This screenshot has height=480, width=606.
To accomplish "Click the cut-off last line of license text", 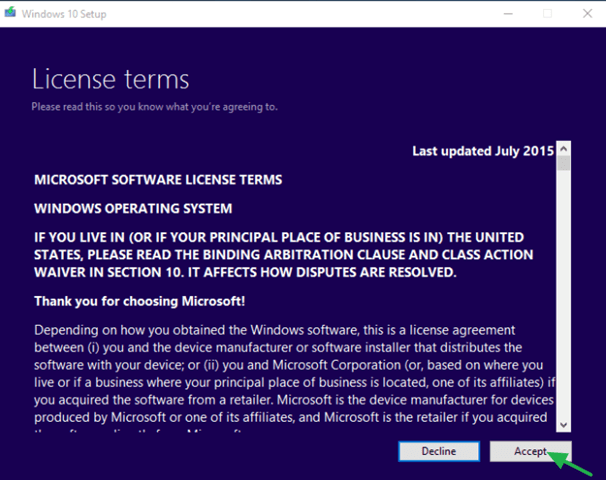I will coord(138,430).
